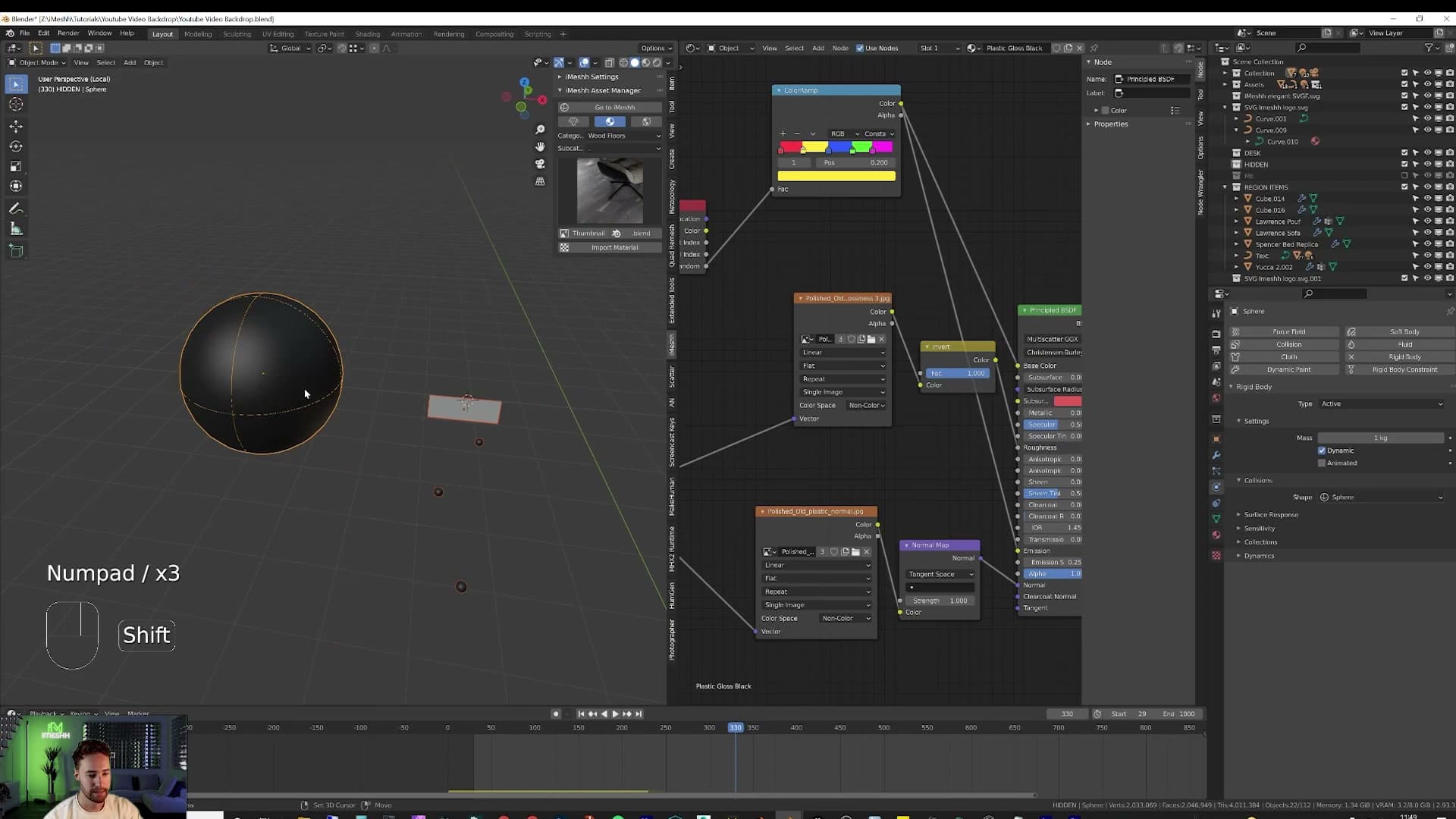Jump to the timeline end frame
This screenshot has width=1456, height=819.
pyautogui.click(x=639, y=714)
